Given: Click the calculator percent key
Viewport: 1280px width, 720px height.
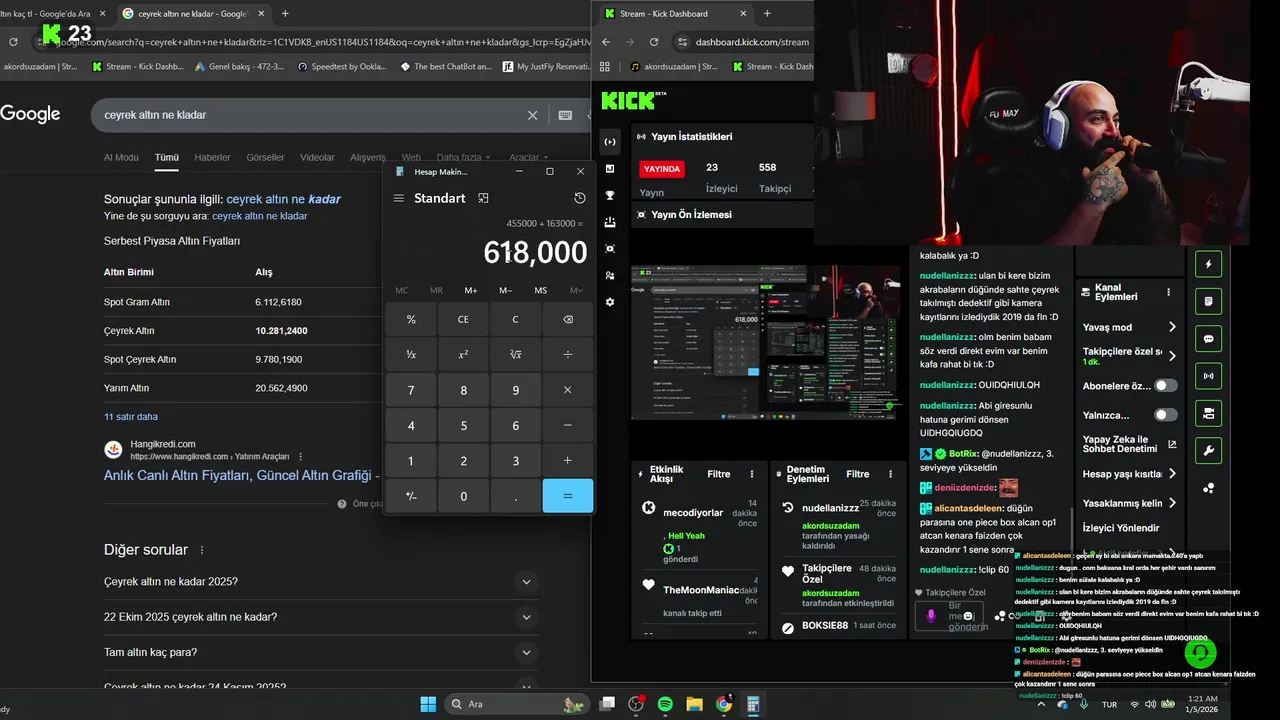Looking at the screenshot, I should (x=411, y=319).
